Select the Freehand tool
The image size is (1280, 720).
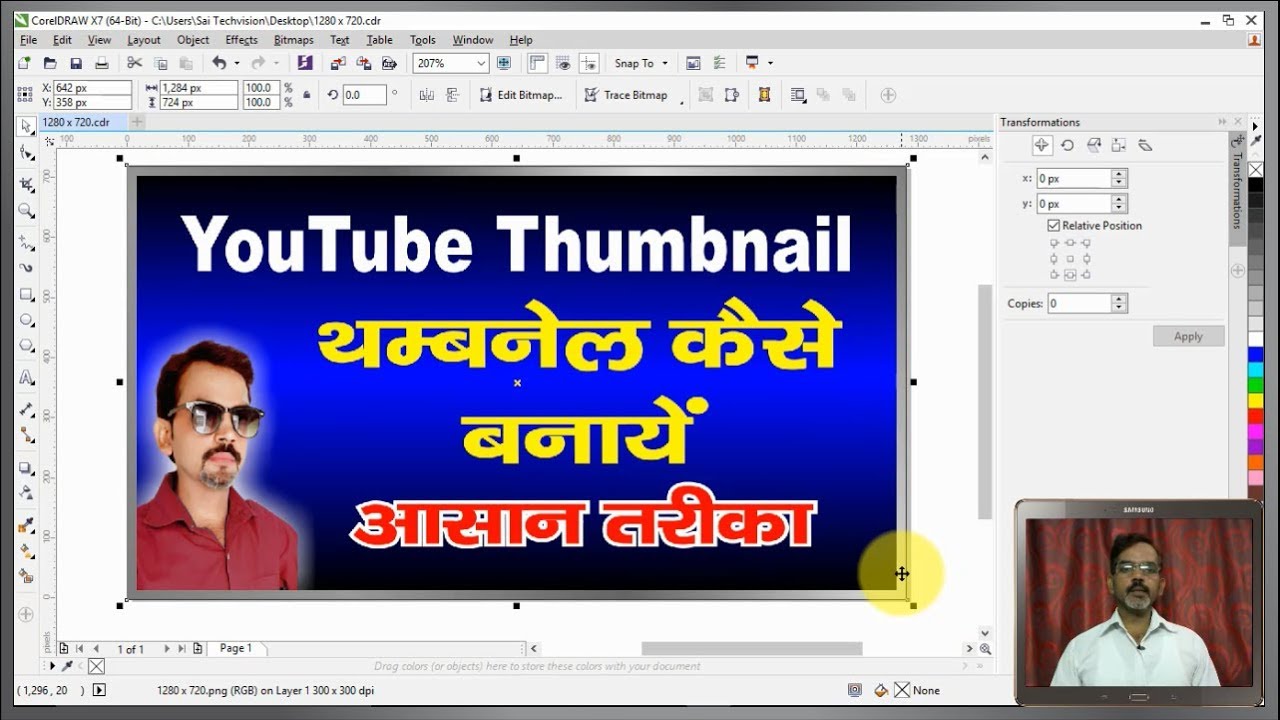26,242
